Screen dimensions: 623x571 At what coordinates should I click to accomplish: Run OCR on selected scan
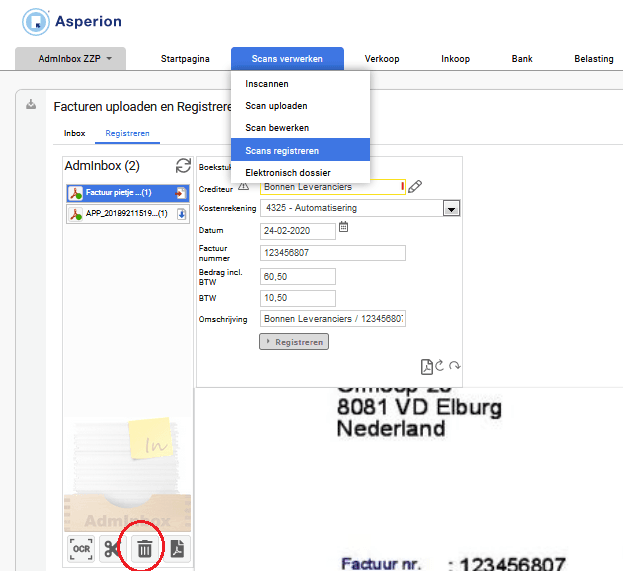[x=81, y=549]
